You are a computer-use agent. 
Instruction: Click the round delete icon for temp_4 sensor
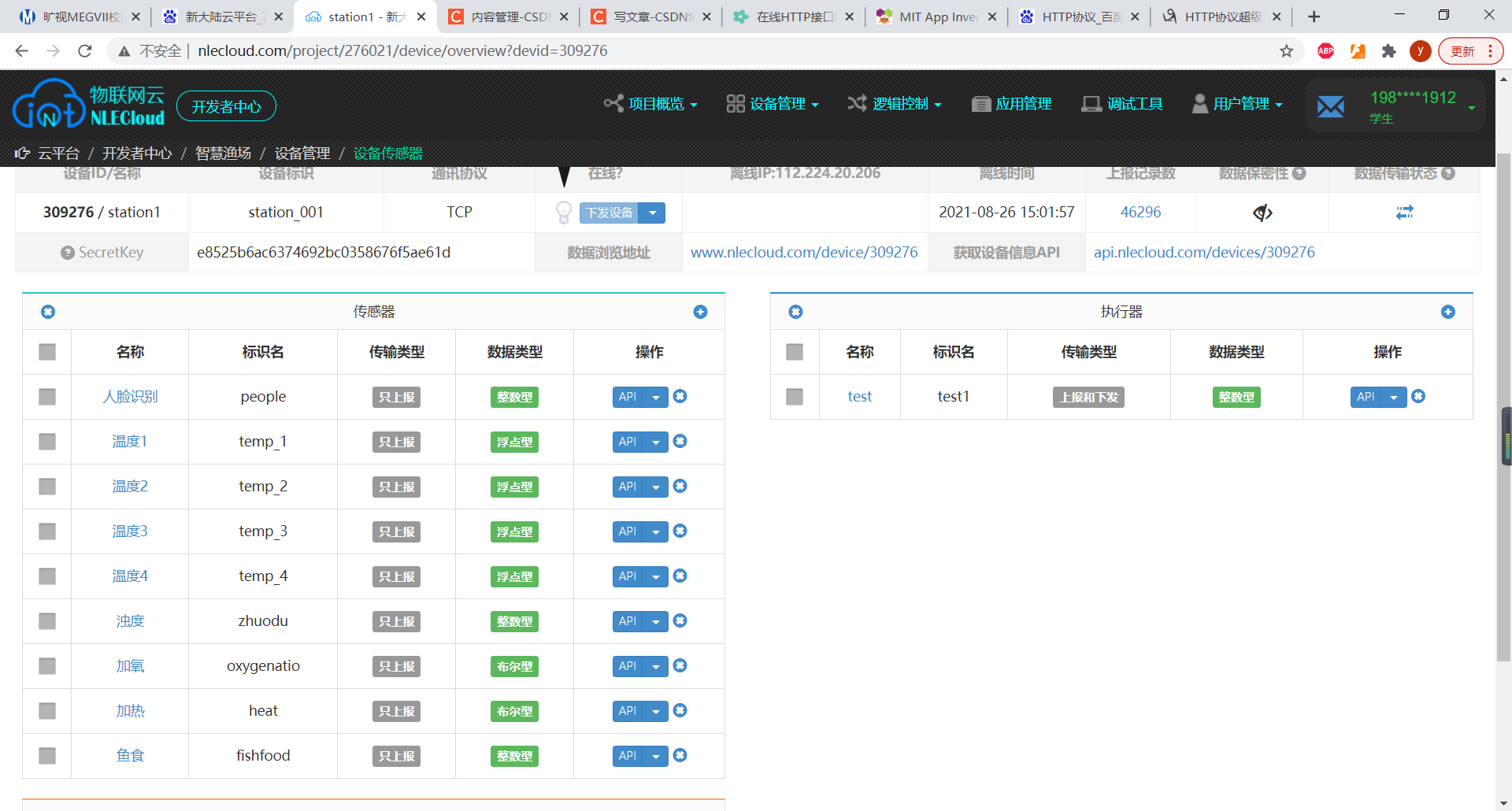(680, 576)
